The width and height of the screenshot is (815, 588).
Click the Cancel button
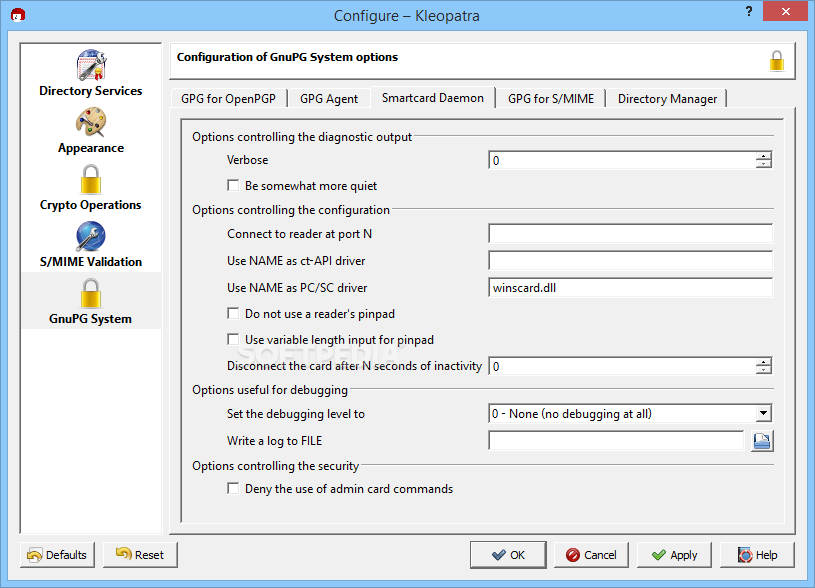pos(591,555)
